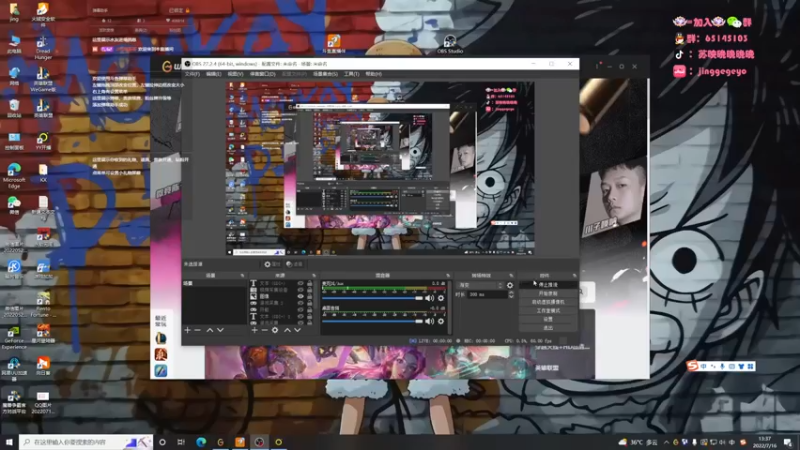
Task: Open the 帮助(H) menu in OBS
Action: (373, 74)
